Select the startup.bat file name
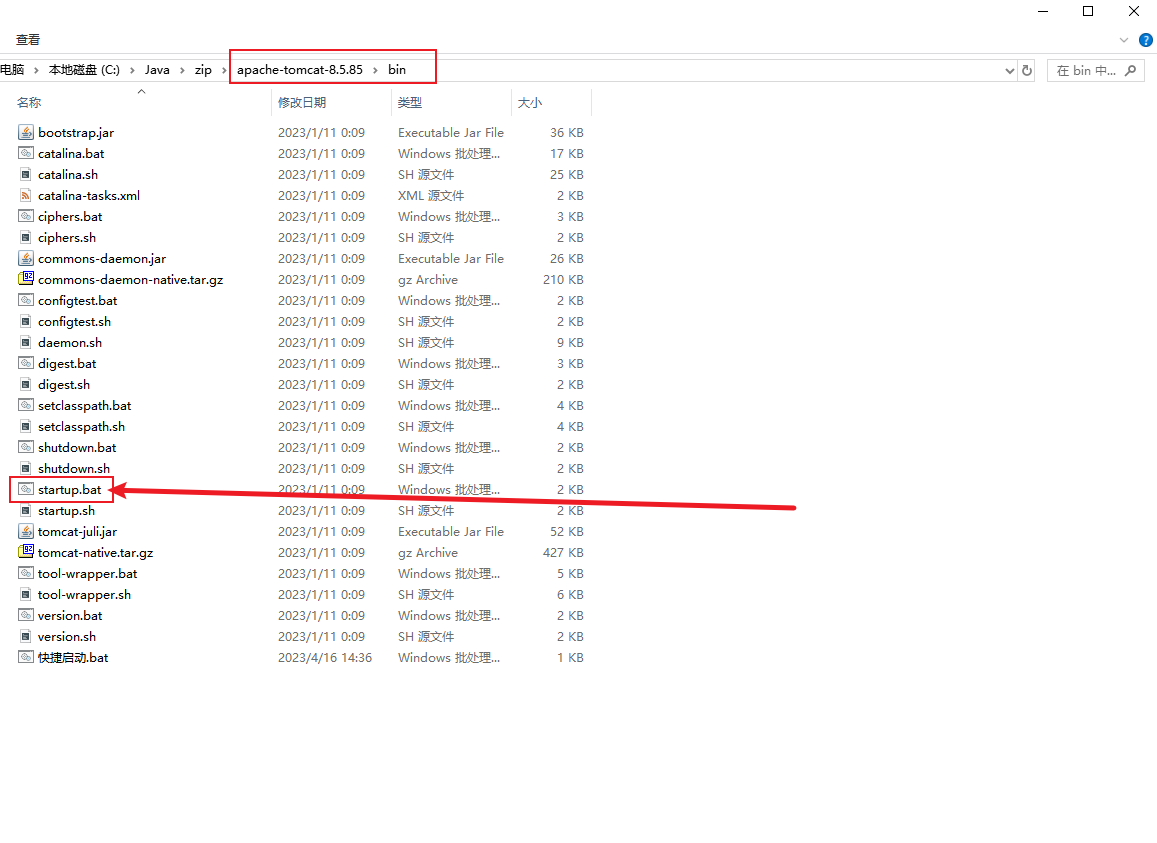1157x843 pixels. (x=69, y=489)
